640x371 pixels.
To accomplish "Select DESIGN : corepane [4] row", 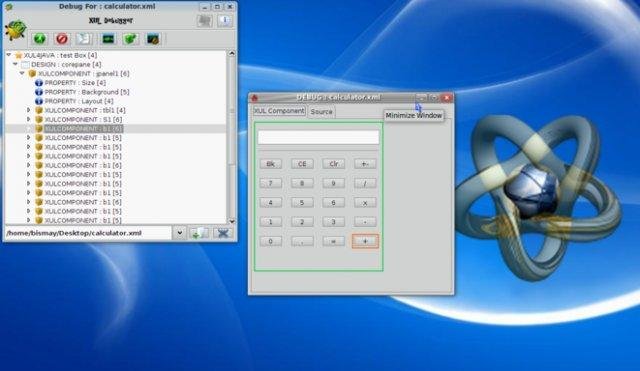I will pos(66,64).
